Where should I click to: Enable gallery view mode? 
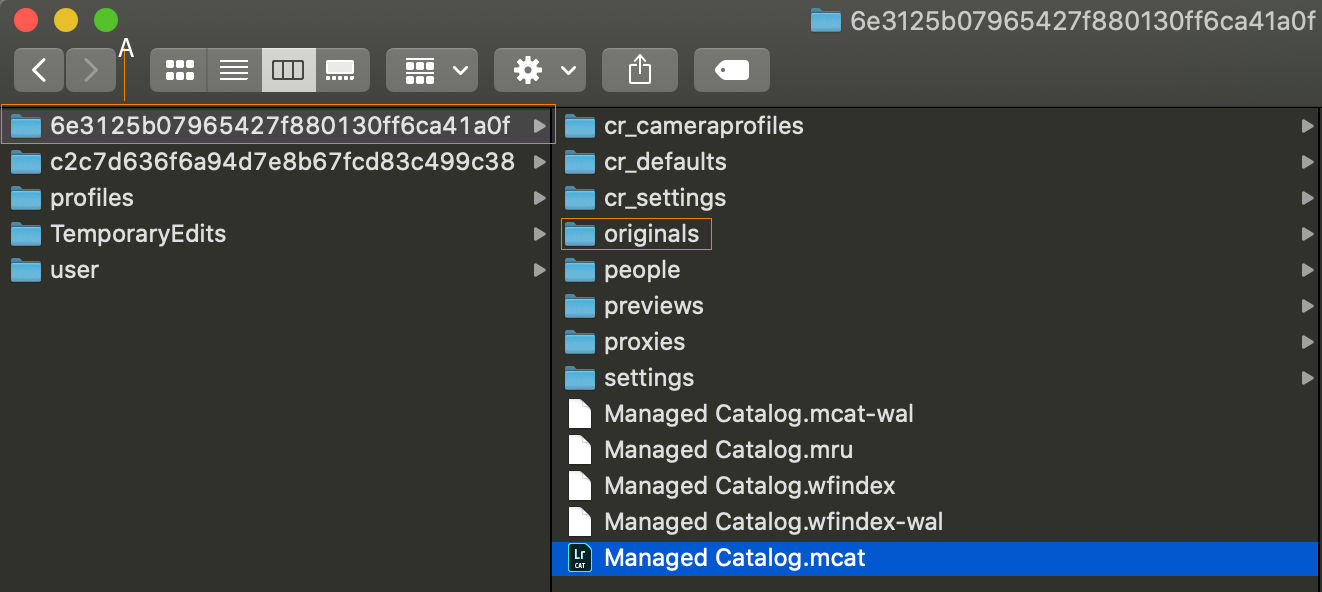[x=340, y=69]
